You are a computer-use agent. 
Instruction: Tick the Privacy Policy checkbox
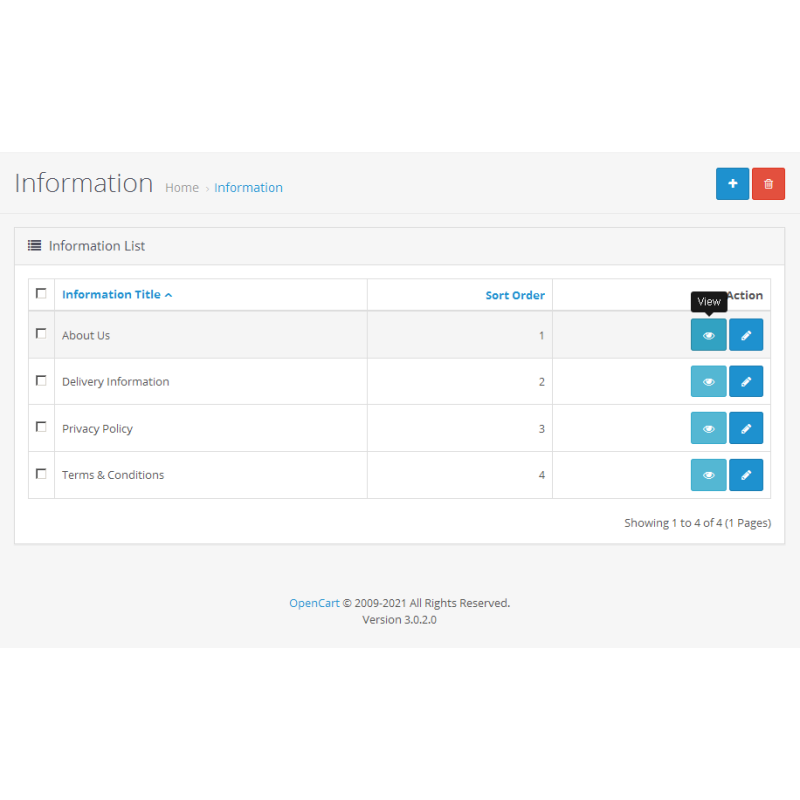(x=41, y=427)
